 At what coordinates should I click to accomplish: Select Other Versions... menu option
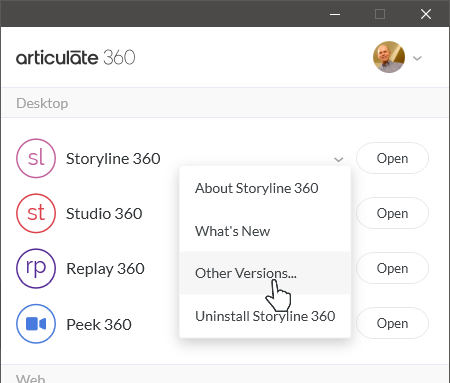[265, 273]
